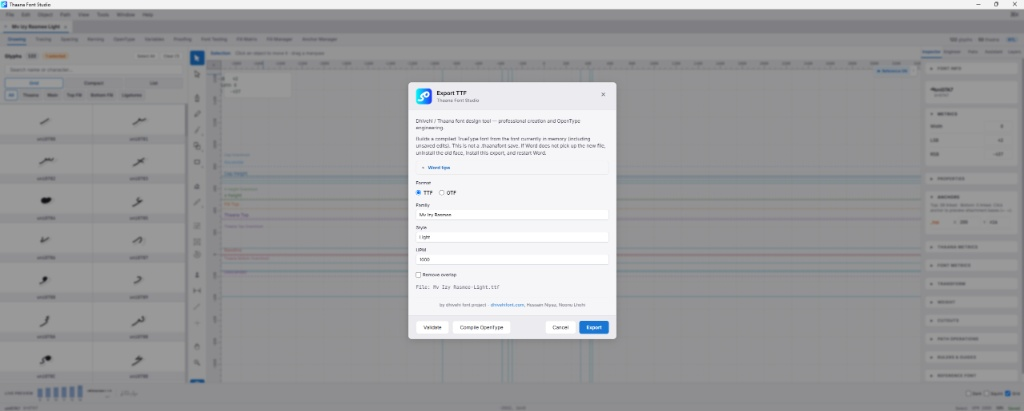Open the Inspector tab in right panel
This screenshot has height=411, width=1024.
tap(931, 51)
